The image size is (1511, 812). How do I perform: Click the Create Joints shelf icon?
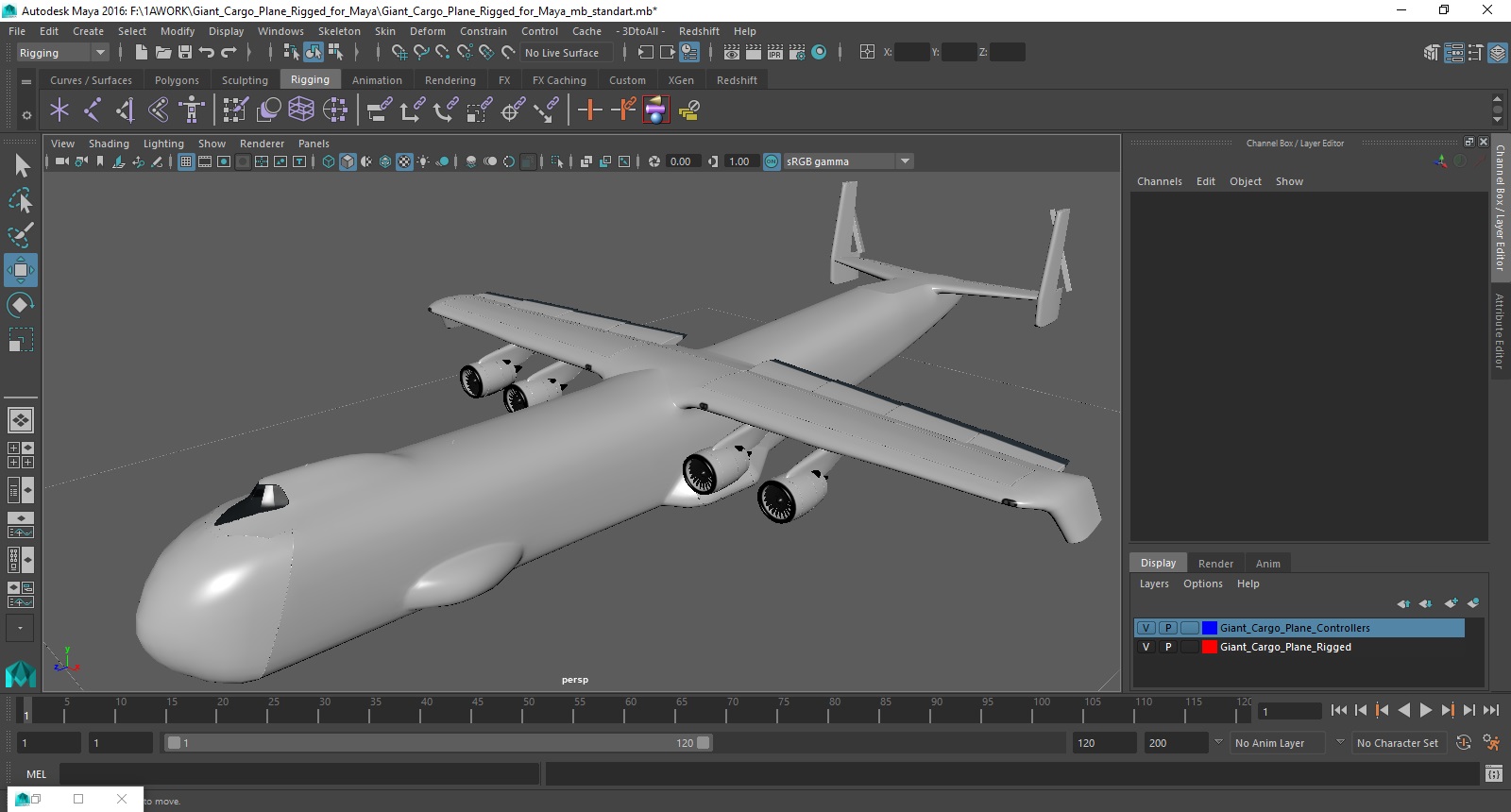coord(93,110)
